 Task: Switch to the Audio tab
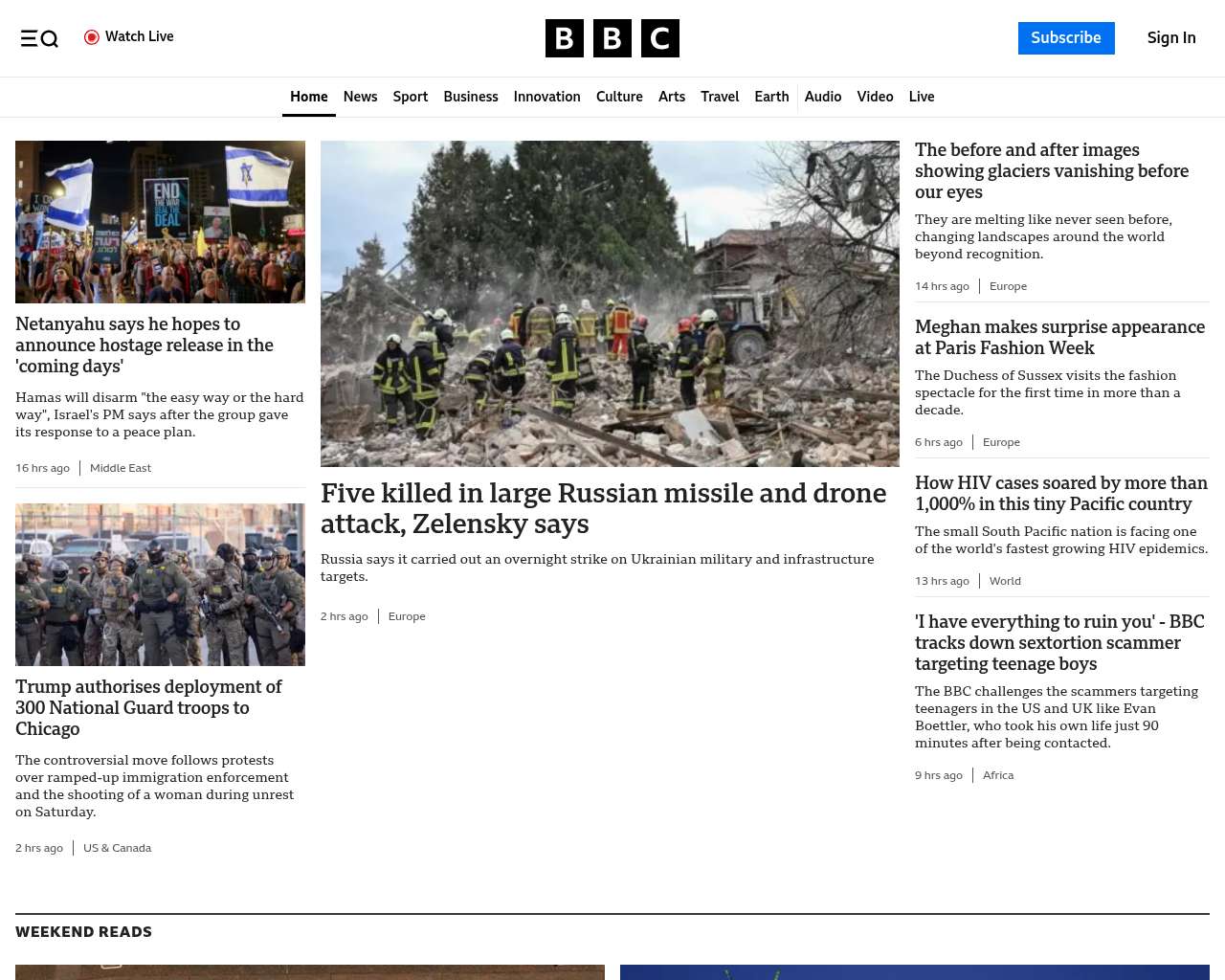[x=822, y=97]
